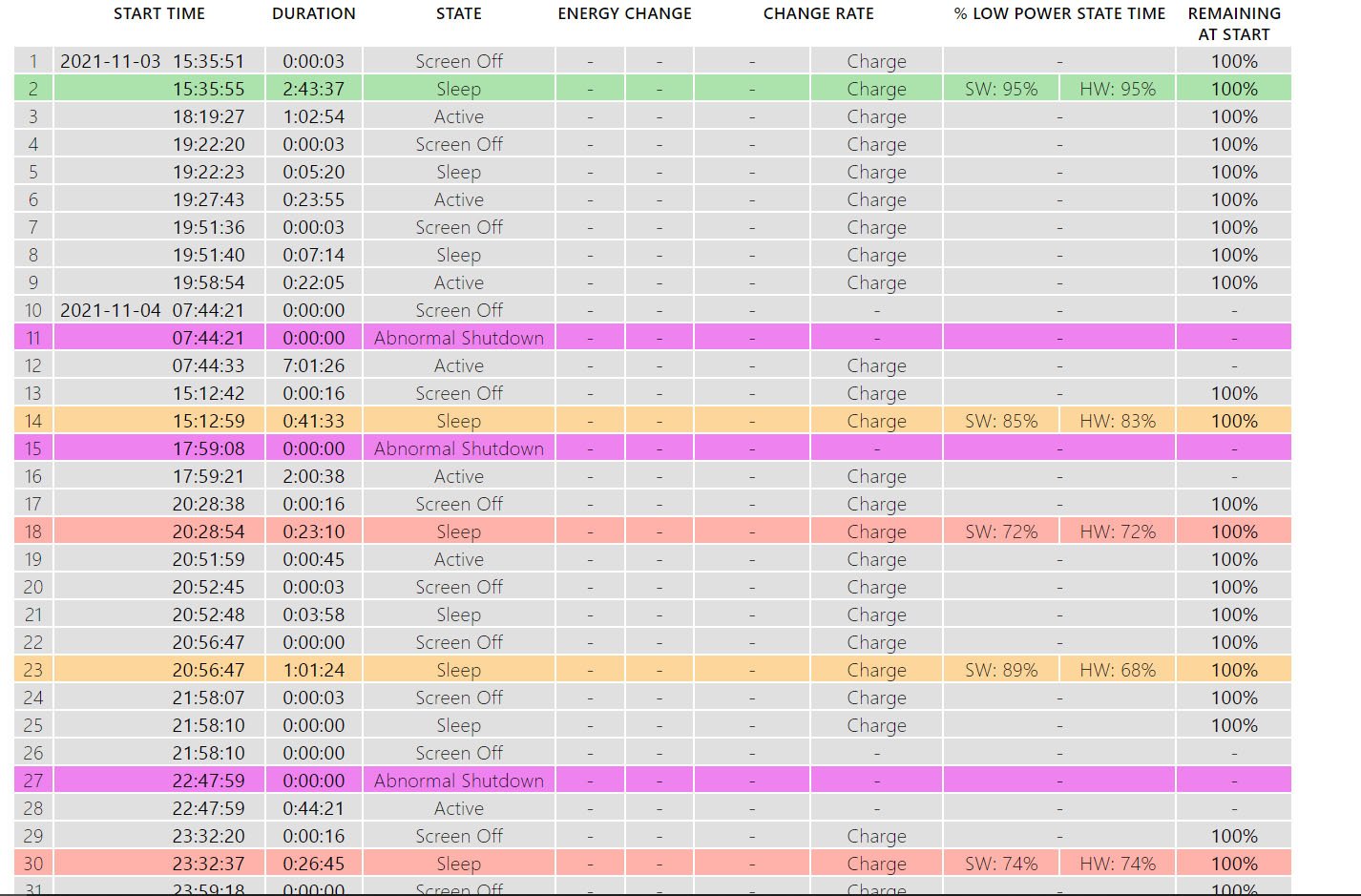Click the STATE column header
The image size is (1361, 896).
click(458, 13)
